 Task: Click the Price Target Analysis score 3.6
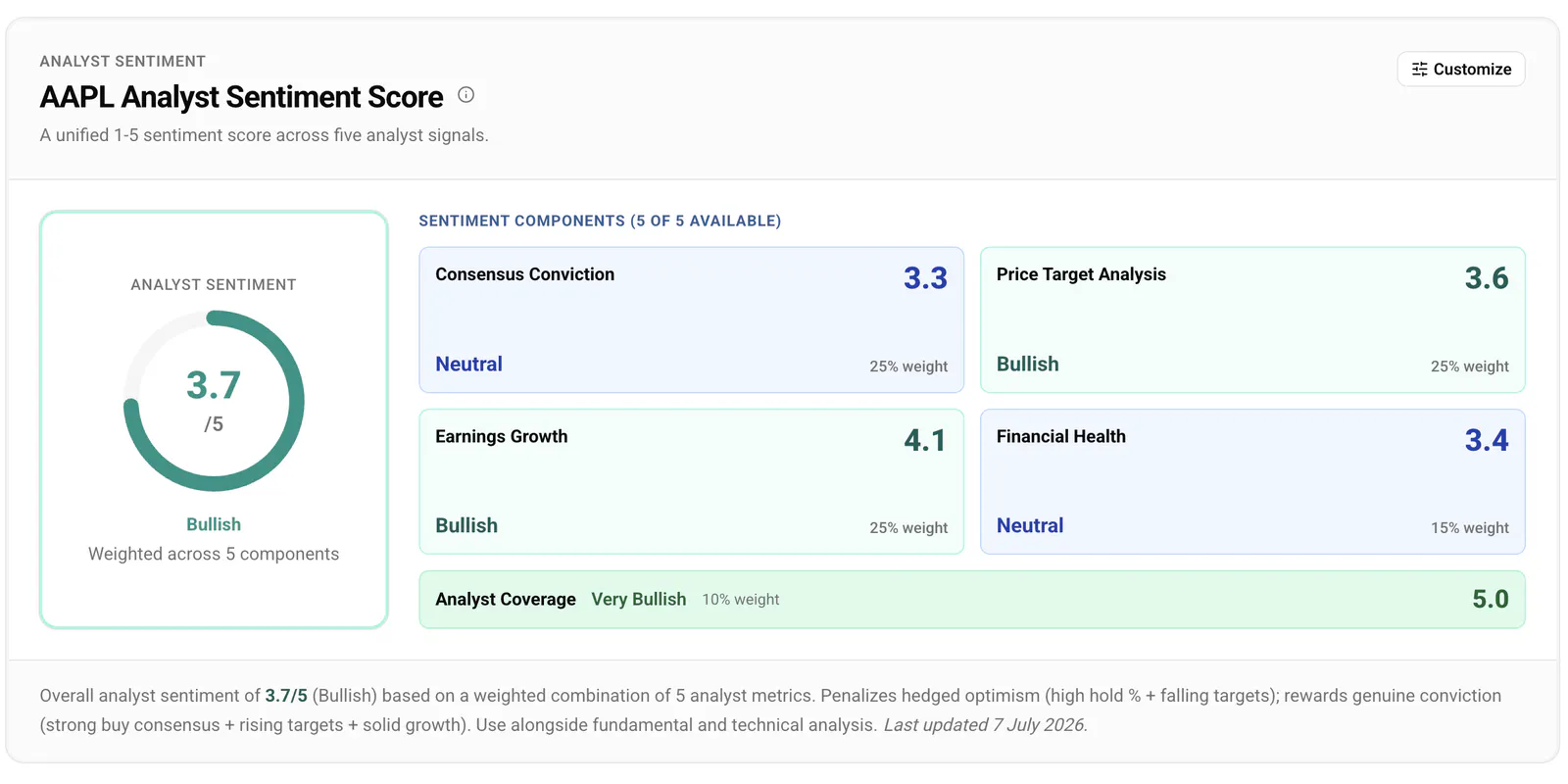(x=1487, y=278)
